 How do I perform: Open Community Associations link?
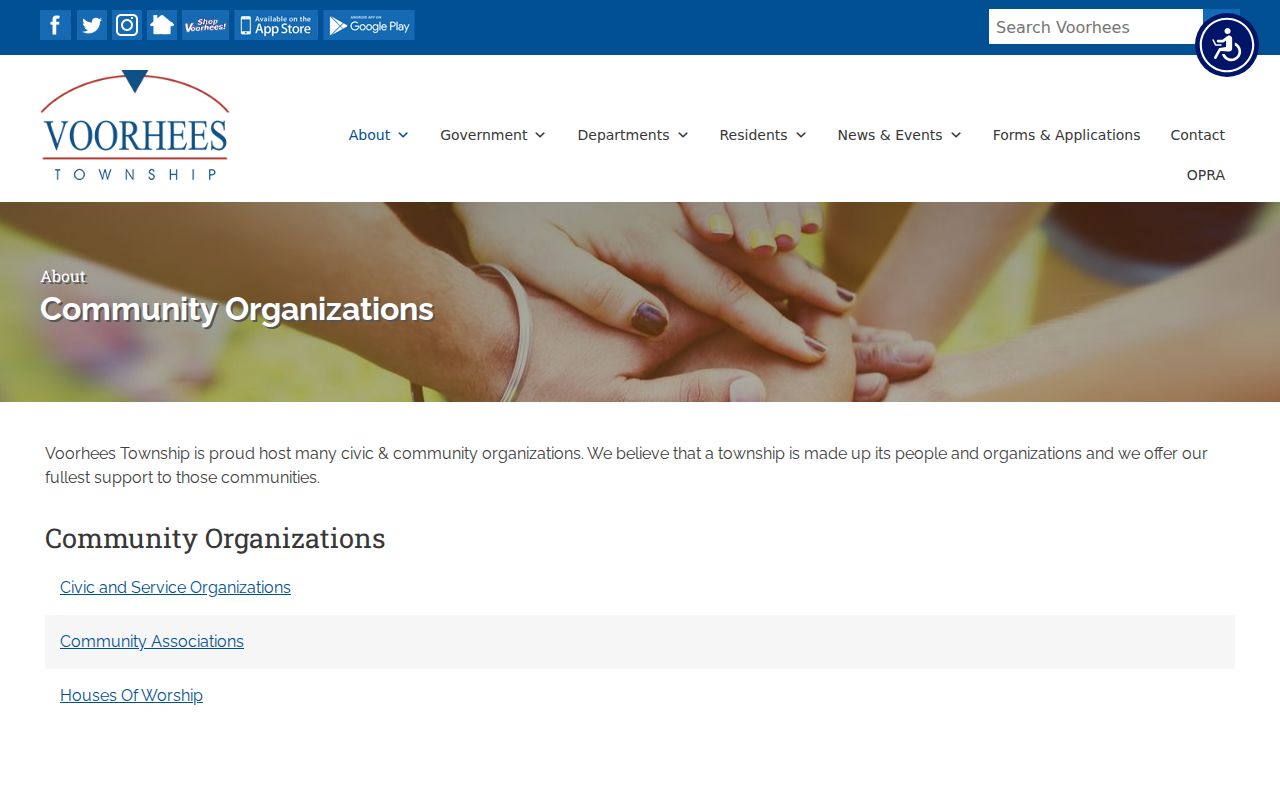tap(152, 641)
